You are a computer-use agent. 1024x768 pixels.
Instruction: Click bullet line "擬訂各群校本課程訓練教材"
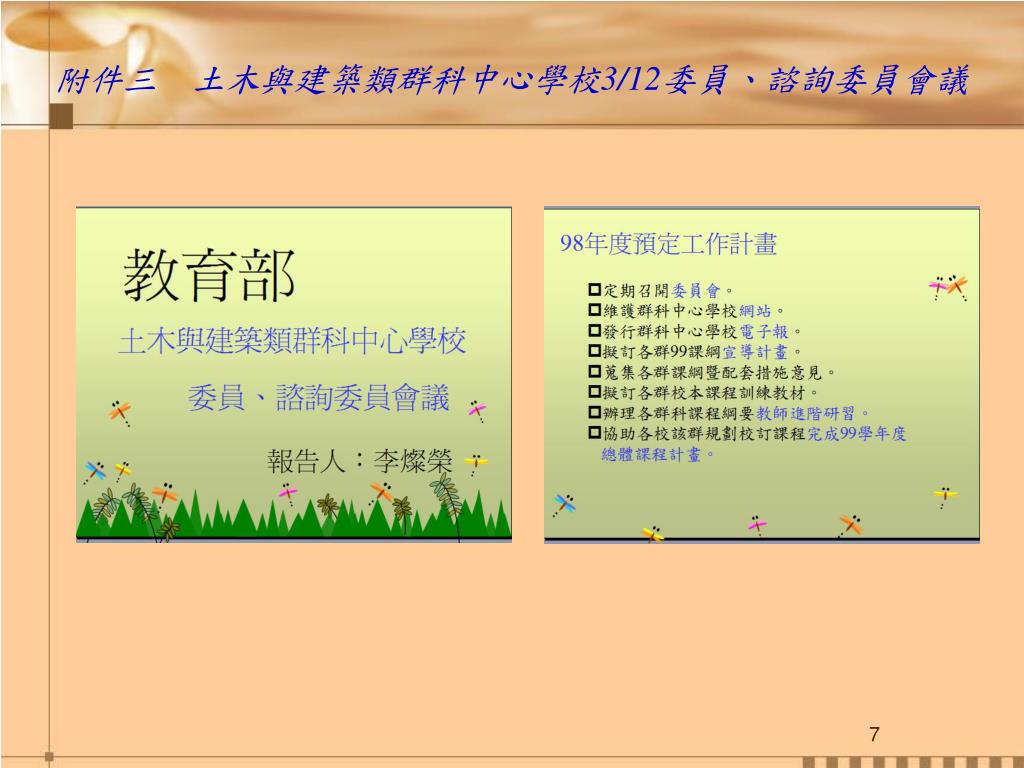[x=703, y=392]
